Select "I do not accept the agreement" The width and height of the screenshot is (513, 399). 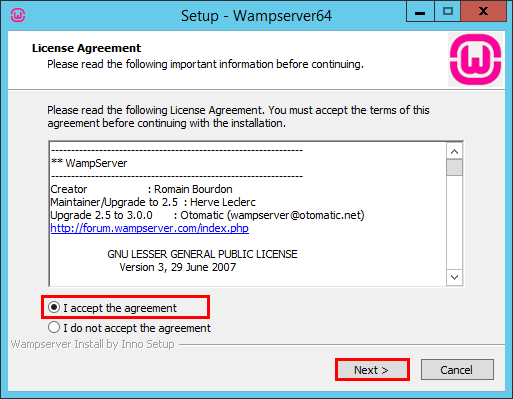[129, 328]
